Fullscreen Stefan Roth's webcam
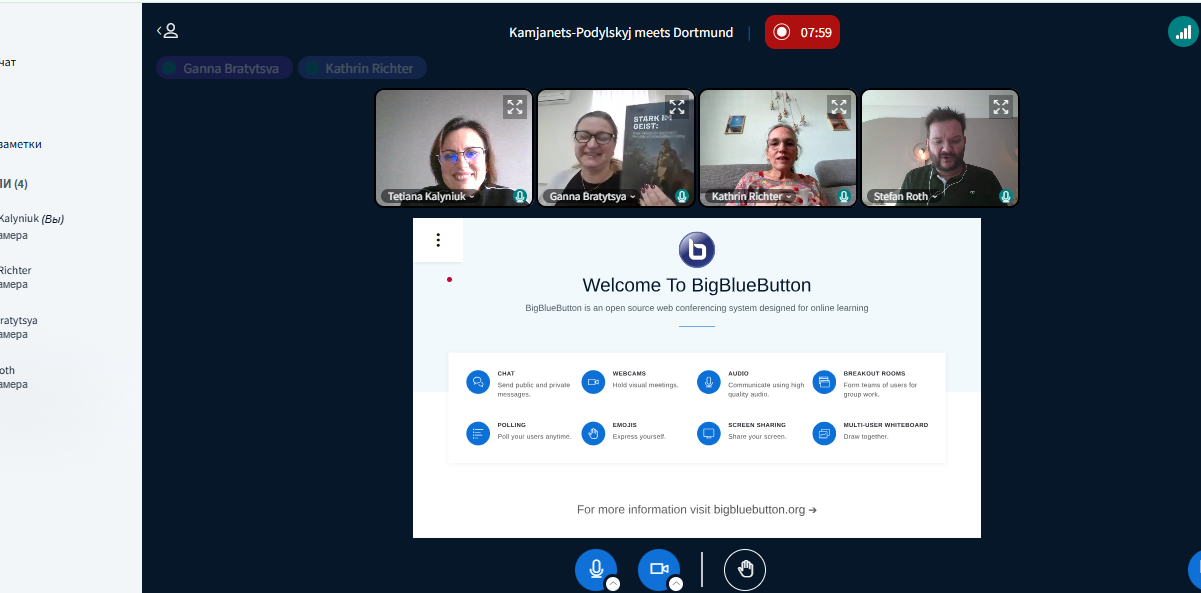Image resolution: width=1201 pixels, height=593 pixels. click(x=1000, y=107)
